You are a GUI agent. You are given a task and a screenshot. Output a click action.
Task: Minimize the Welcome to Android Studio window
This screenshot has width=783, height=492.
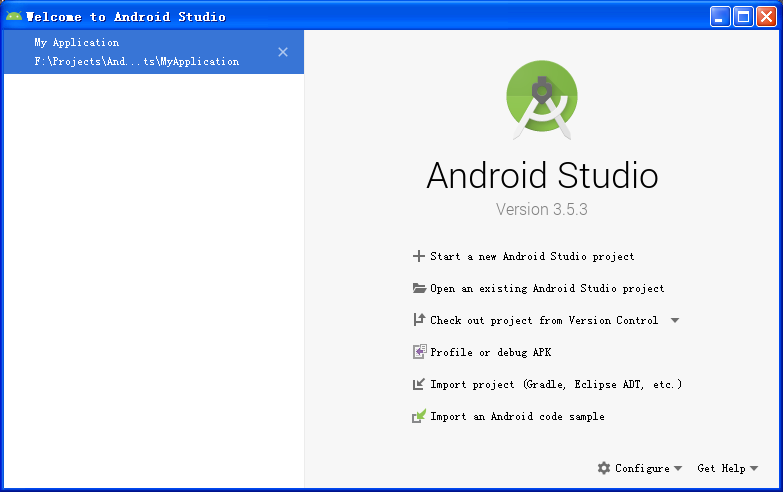(720, 16)
